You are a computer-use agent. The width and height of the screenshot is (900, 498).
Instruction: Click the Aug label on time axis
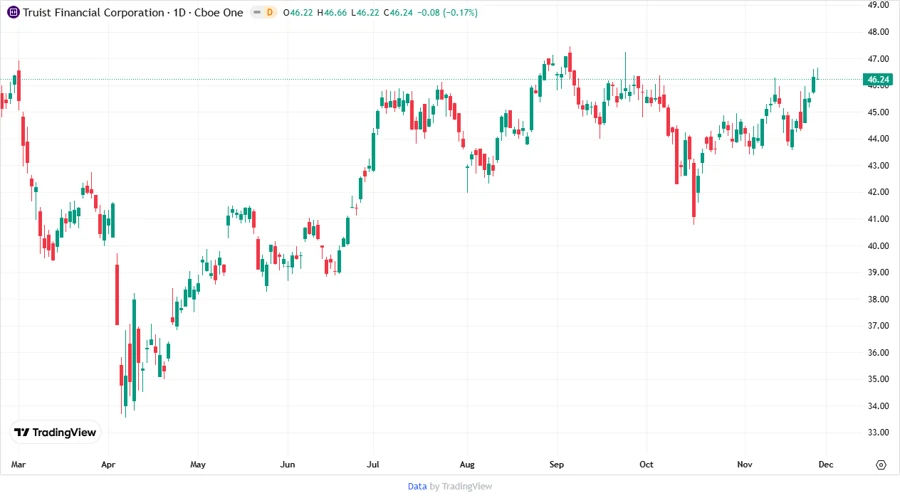[467, 464]
